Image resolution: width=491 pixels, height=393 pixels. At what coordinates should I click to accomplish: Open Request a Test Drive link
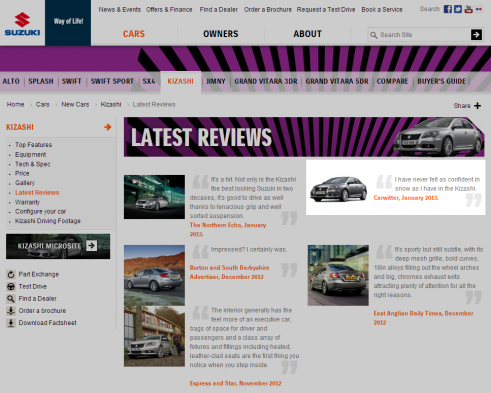(326, 10)
